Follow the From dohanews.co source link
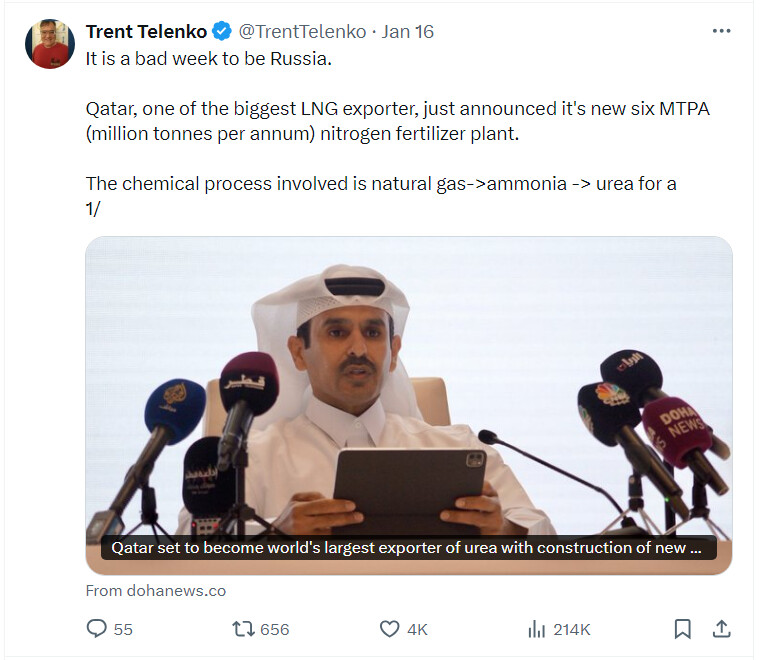 pos(156,590)
